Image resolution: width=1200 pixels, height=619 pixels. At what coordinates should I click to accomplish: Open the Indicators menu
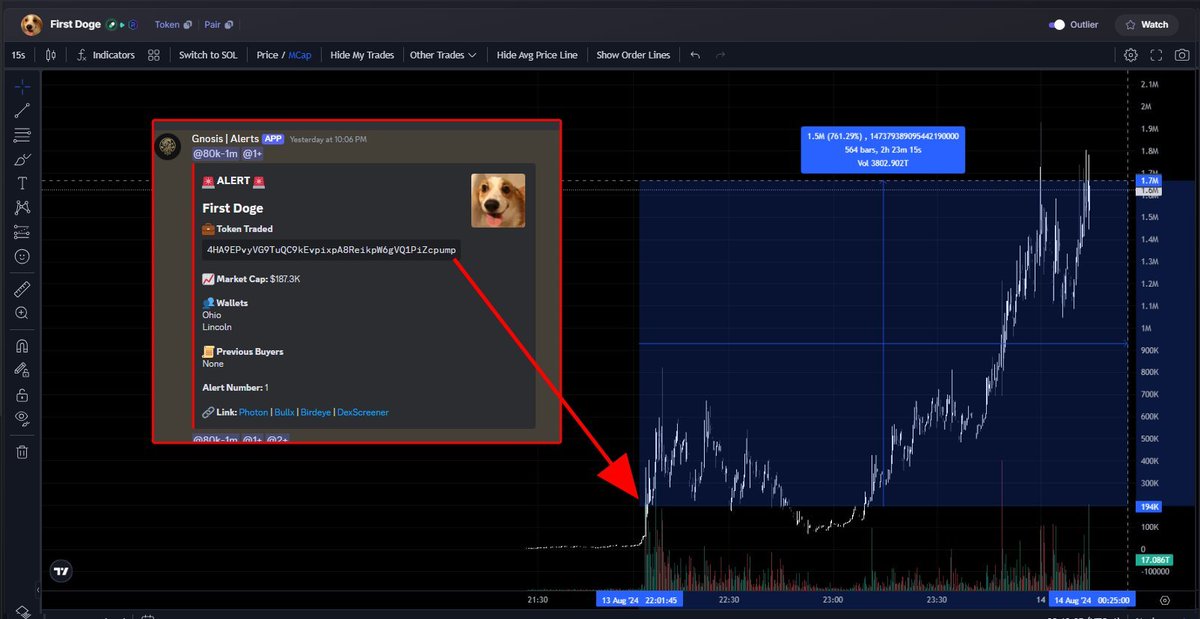click(105, 55)
